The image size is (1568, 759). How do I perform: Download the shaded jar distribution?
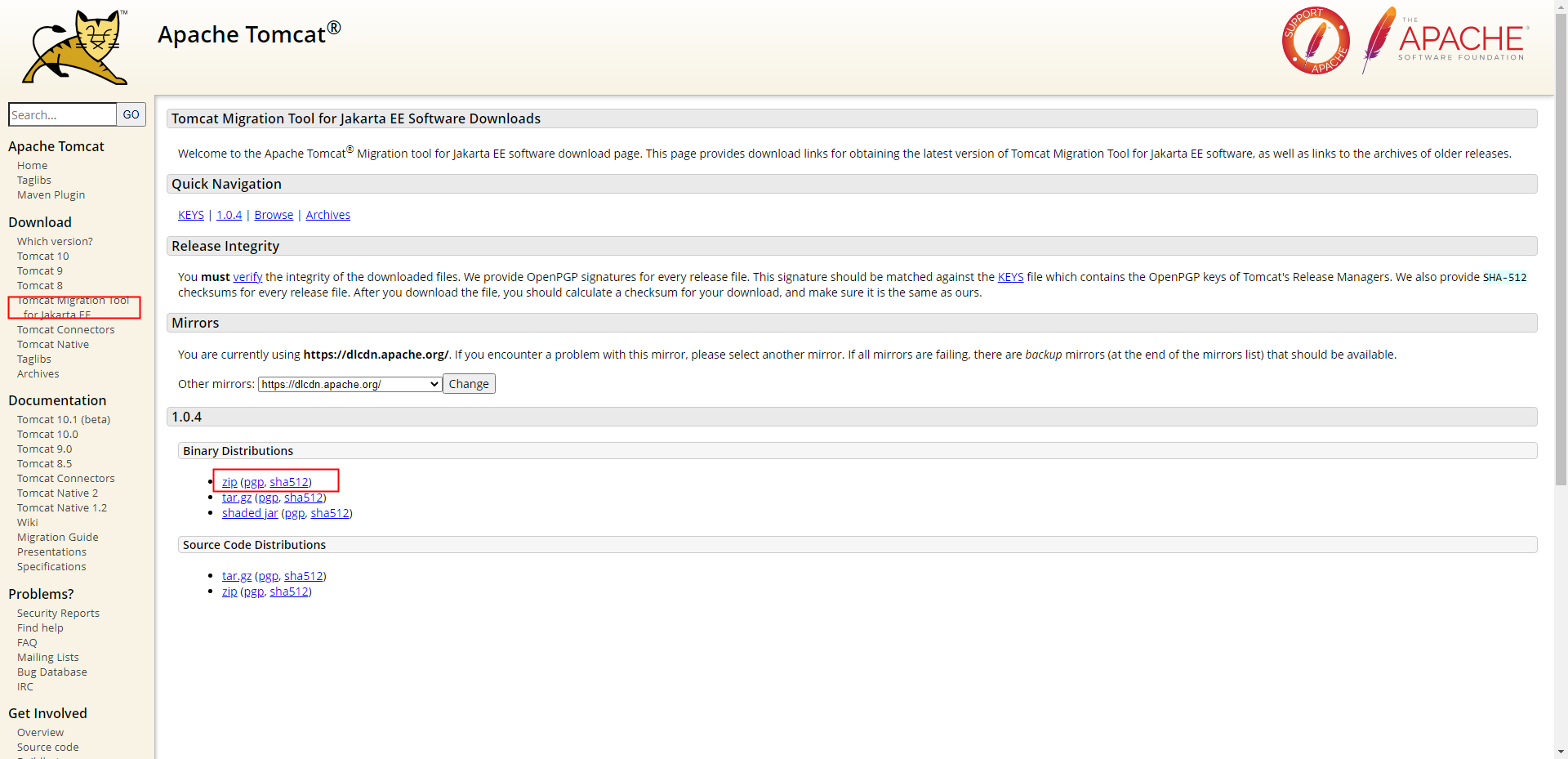tap(250, 513)
